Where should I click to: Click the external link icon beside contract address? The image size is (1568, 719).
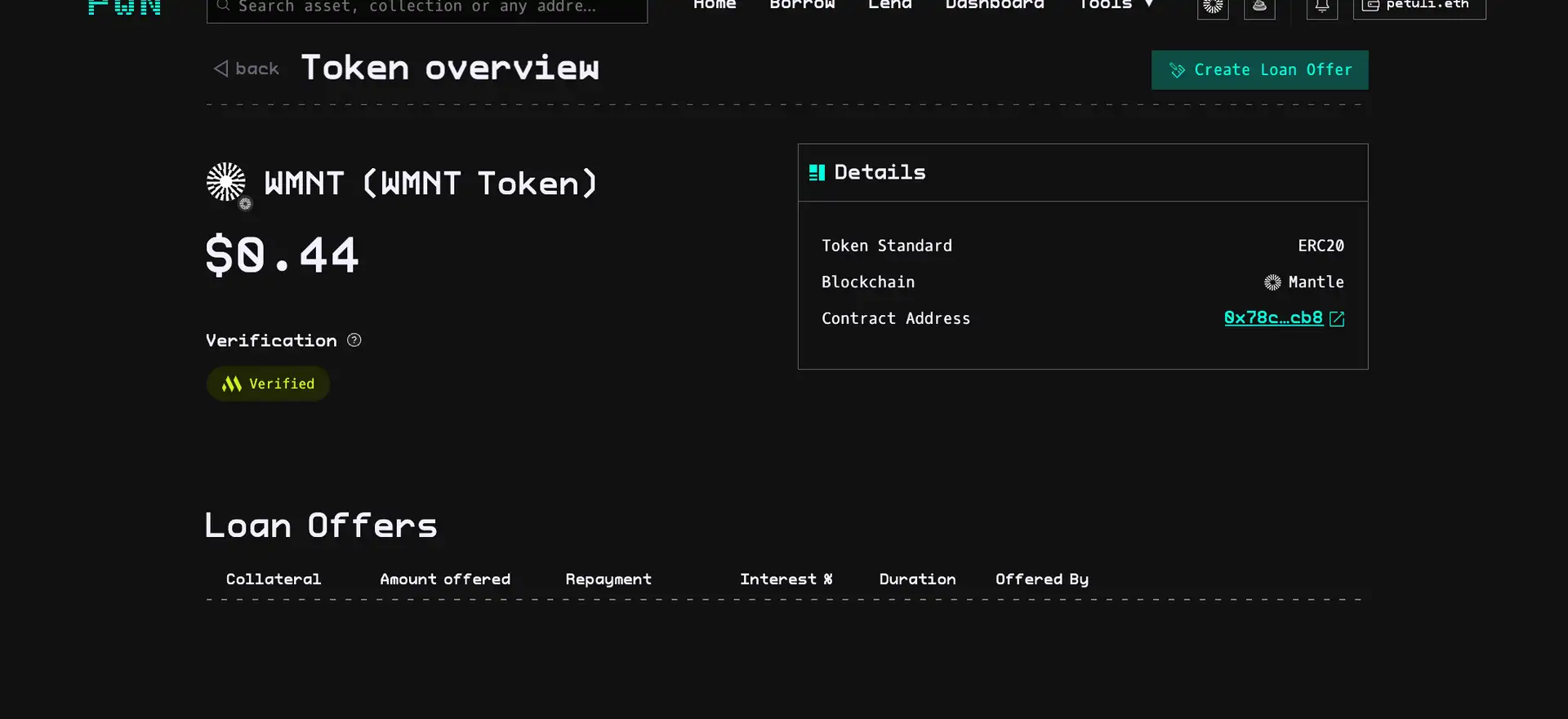click(1337, 319)
